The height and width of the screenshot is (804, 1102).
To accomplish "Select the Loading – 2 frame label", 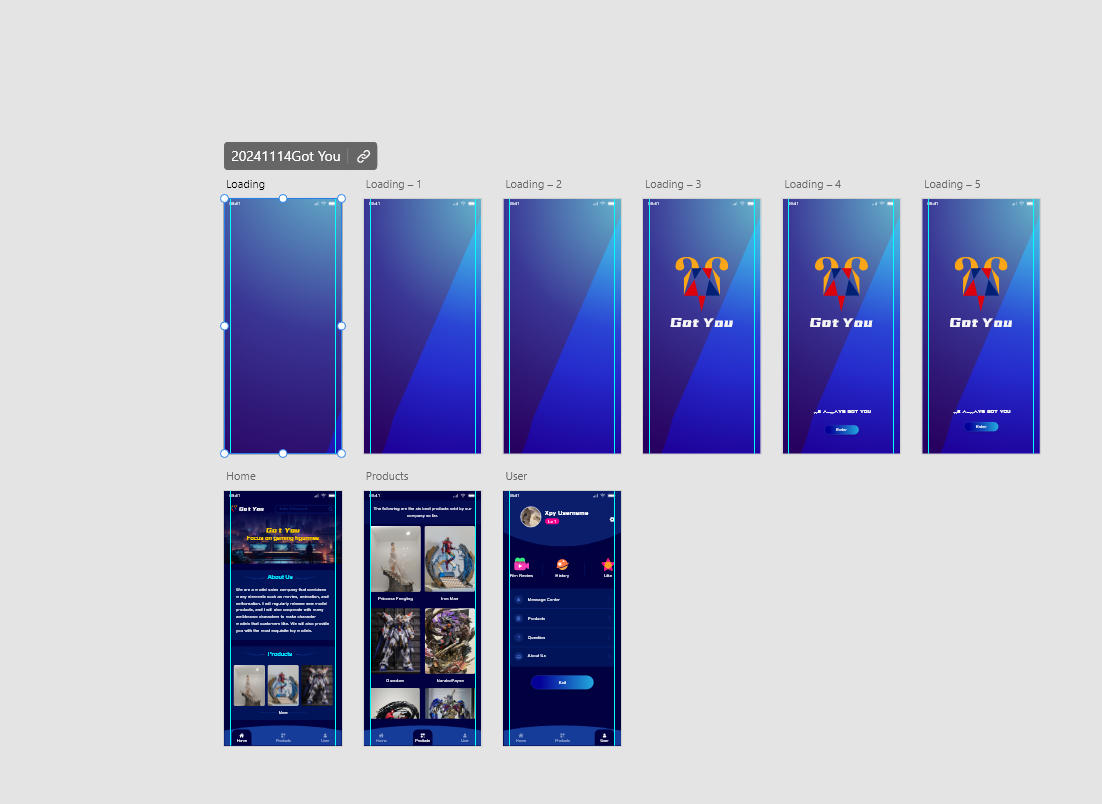I will tap(533, 185).
